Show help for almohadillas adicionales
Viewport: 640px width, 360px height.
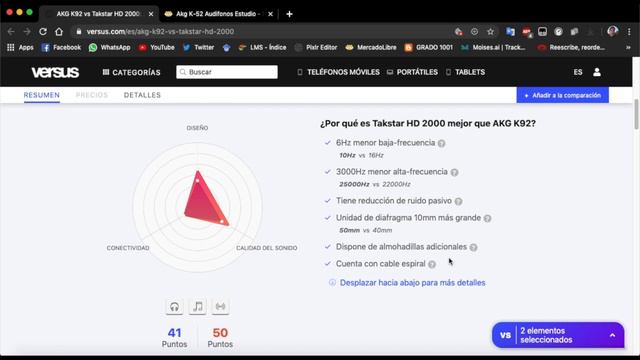tap(473, 247)
